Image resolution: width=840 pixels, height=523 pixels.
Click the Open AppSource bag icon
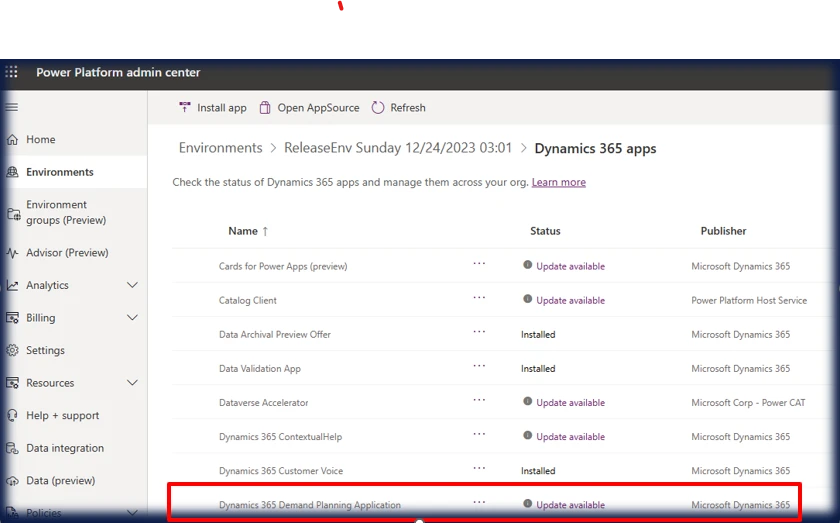click(265, 108)
